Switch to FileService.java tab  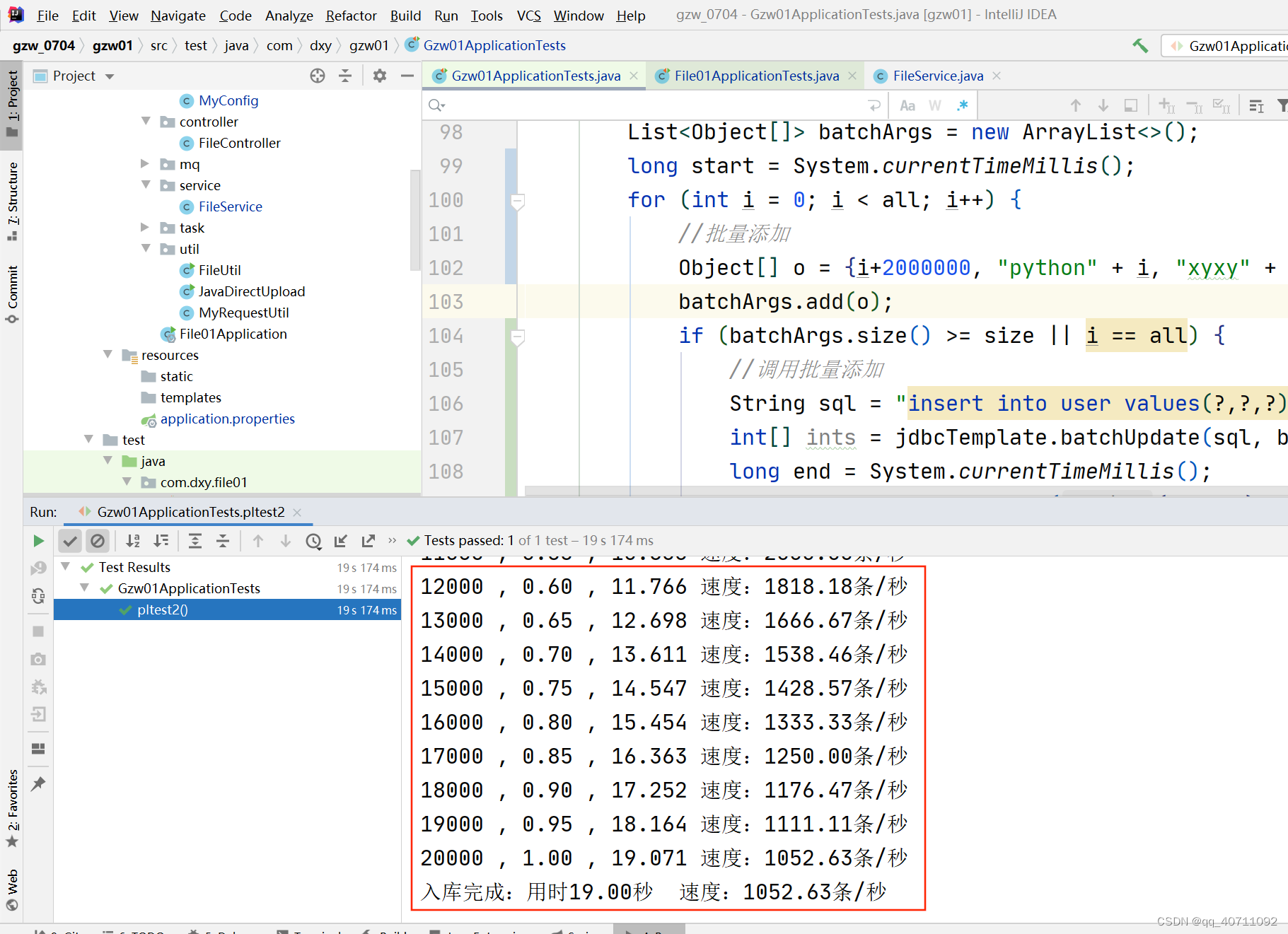click(938, 76)
